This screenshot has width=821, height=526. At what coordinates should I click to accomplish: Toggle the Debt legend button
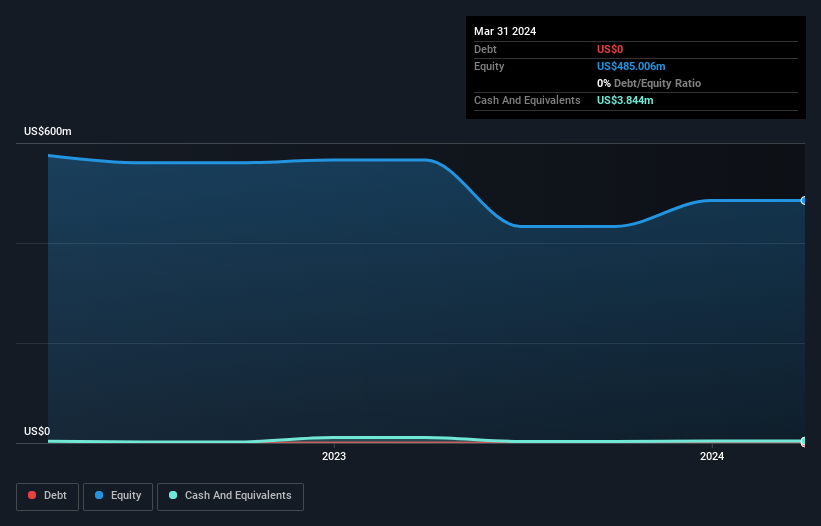click(x=48, y=496)
